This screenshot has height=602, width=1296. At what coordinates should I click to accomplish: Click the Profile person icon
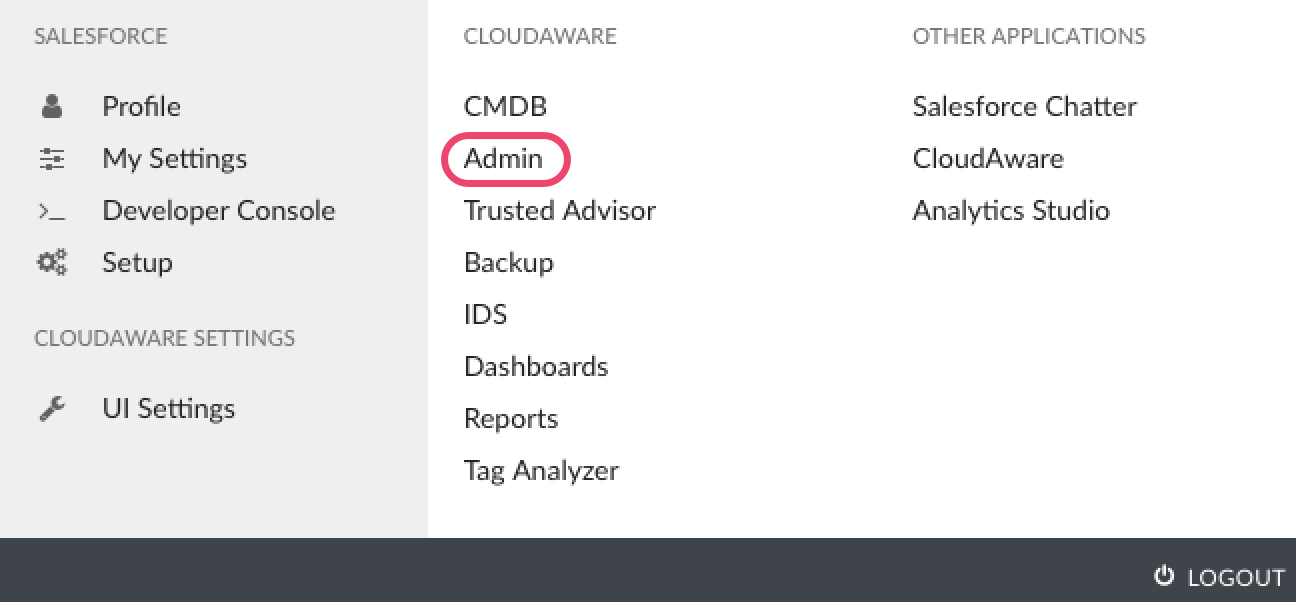(51, 106)
